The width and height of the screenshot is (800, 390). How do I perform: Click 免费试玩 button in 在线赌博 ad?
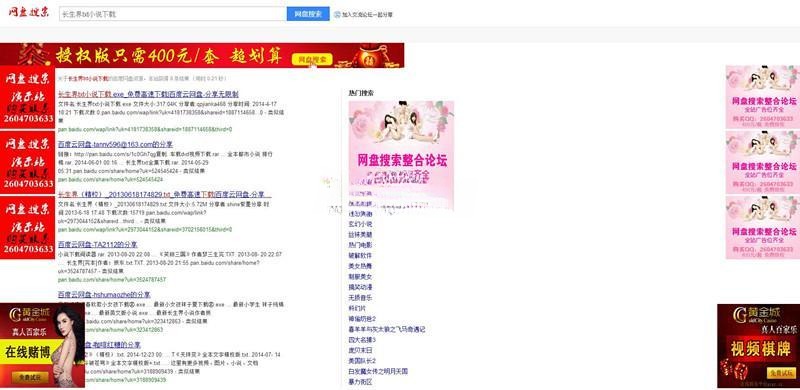pyautogui.click(x=31, y=377)
